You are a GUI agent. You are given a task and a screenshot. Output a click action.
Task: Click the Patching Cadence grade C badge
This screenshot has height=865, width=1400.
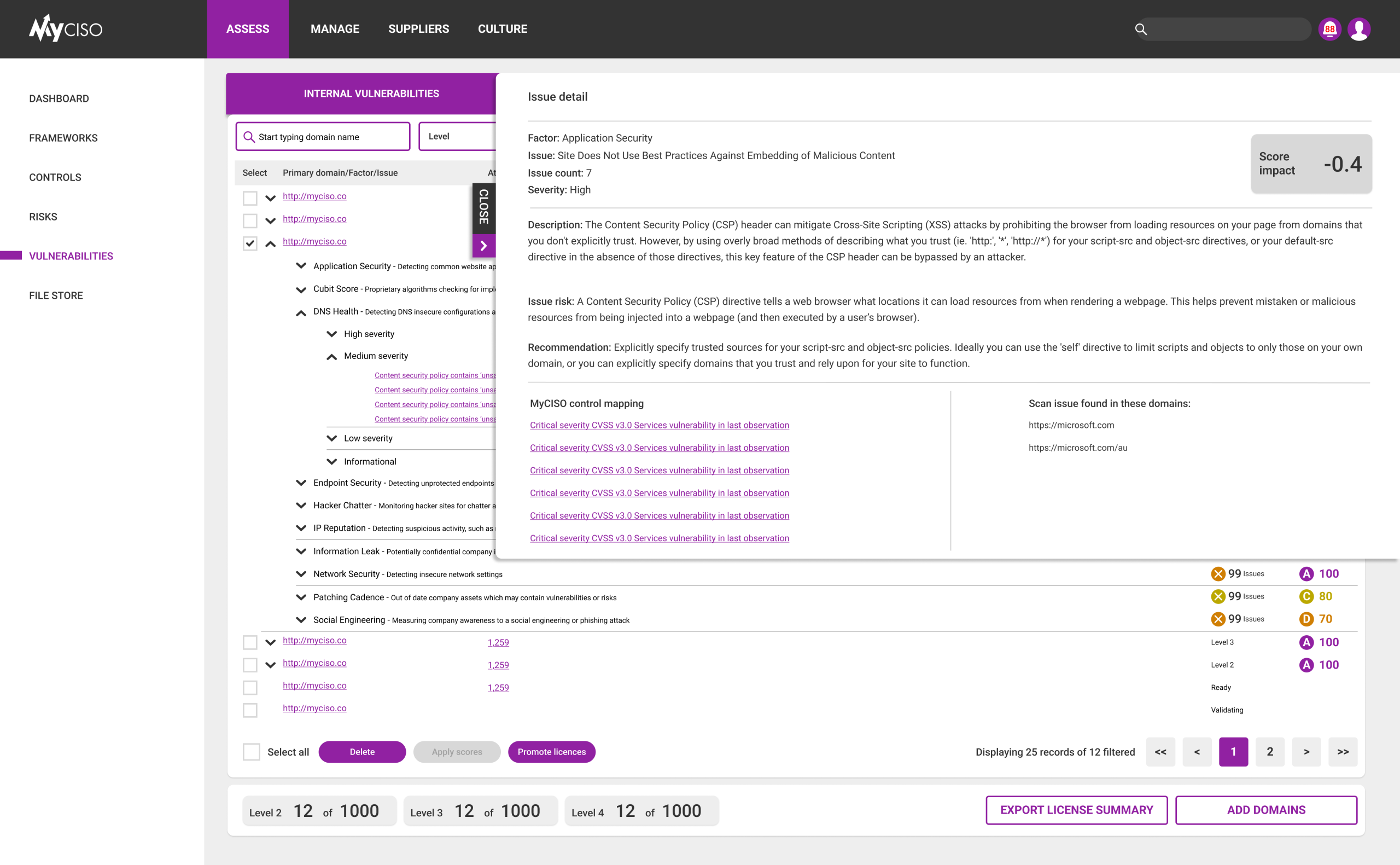point(1306,597)
